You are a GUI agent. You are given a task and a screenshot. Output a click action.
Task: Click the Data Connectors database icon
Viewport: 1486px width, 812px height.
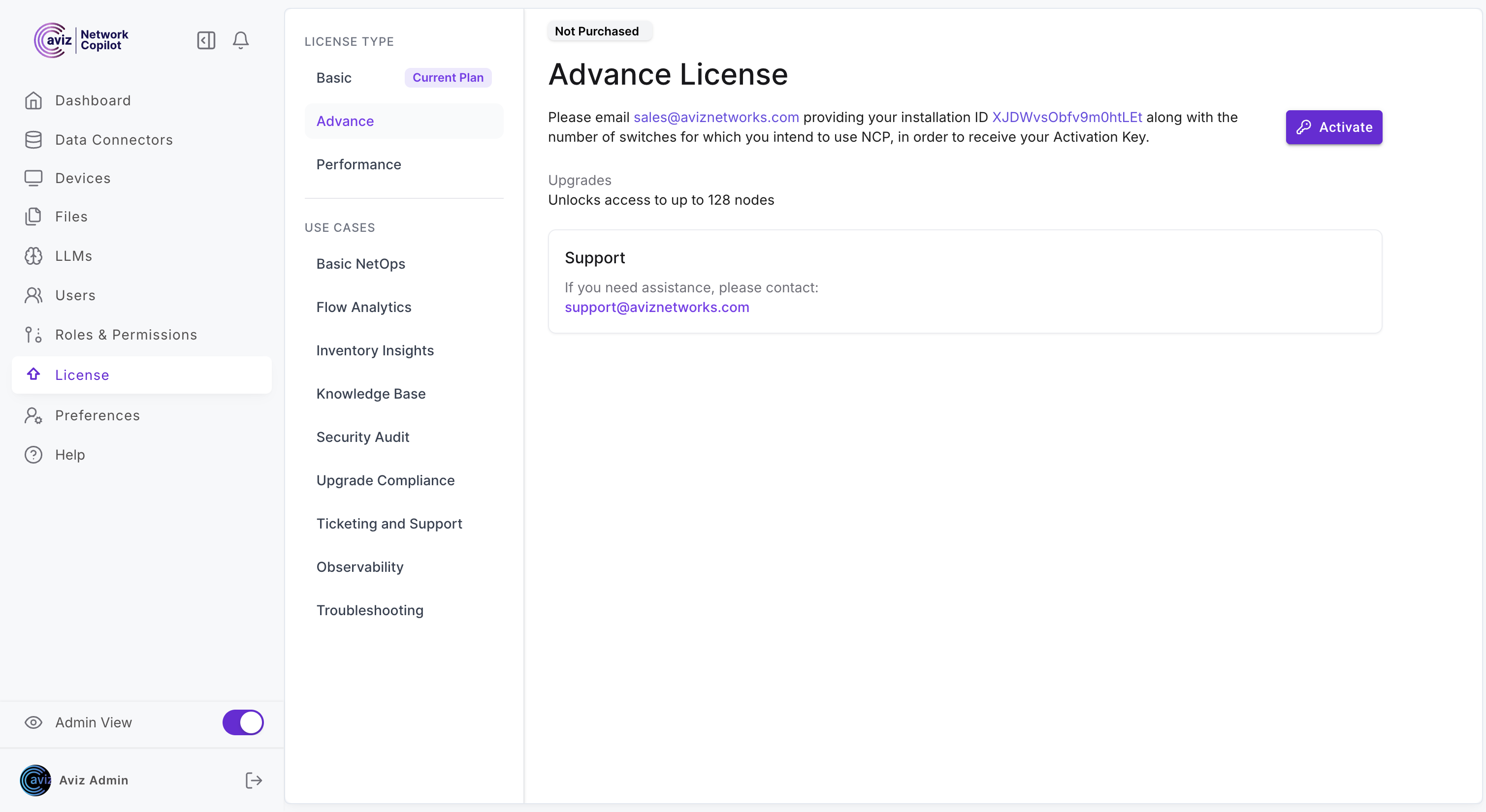click(x=33, y=140)
